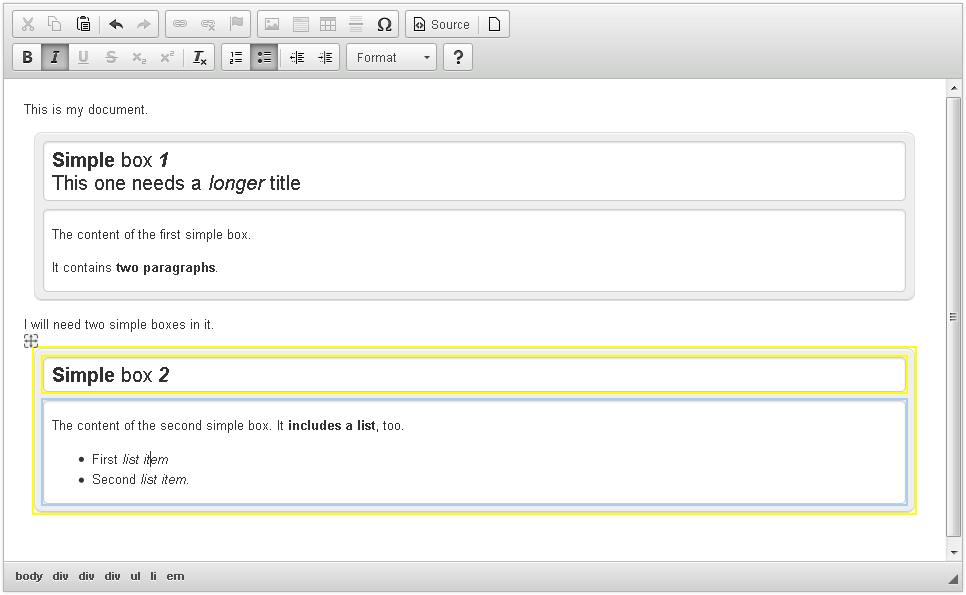Decrease the indent
This screenshot has width=966, height=595.
[x=297, y=57]
